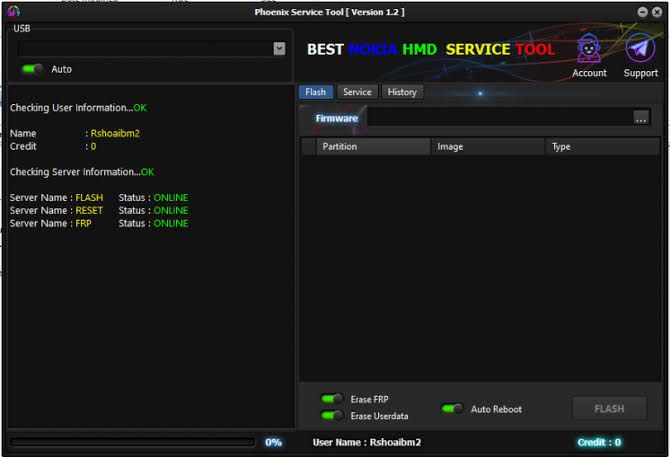Close the Phoenix Service Tool window

click(x=657, y=12)
